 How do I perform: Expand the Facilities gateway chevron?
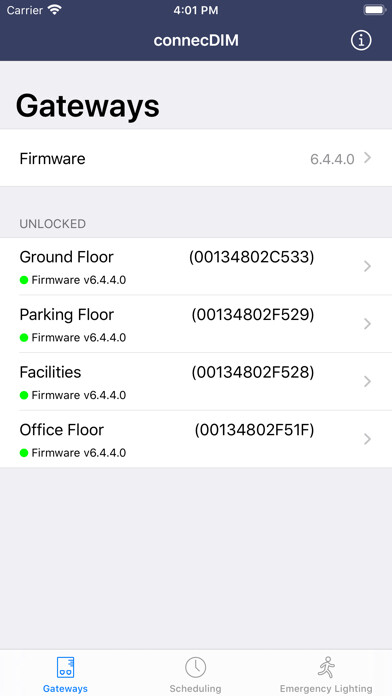[367, 382]
